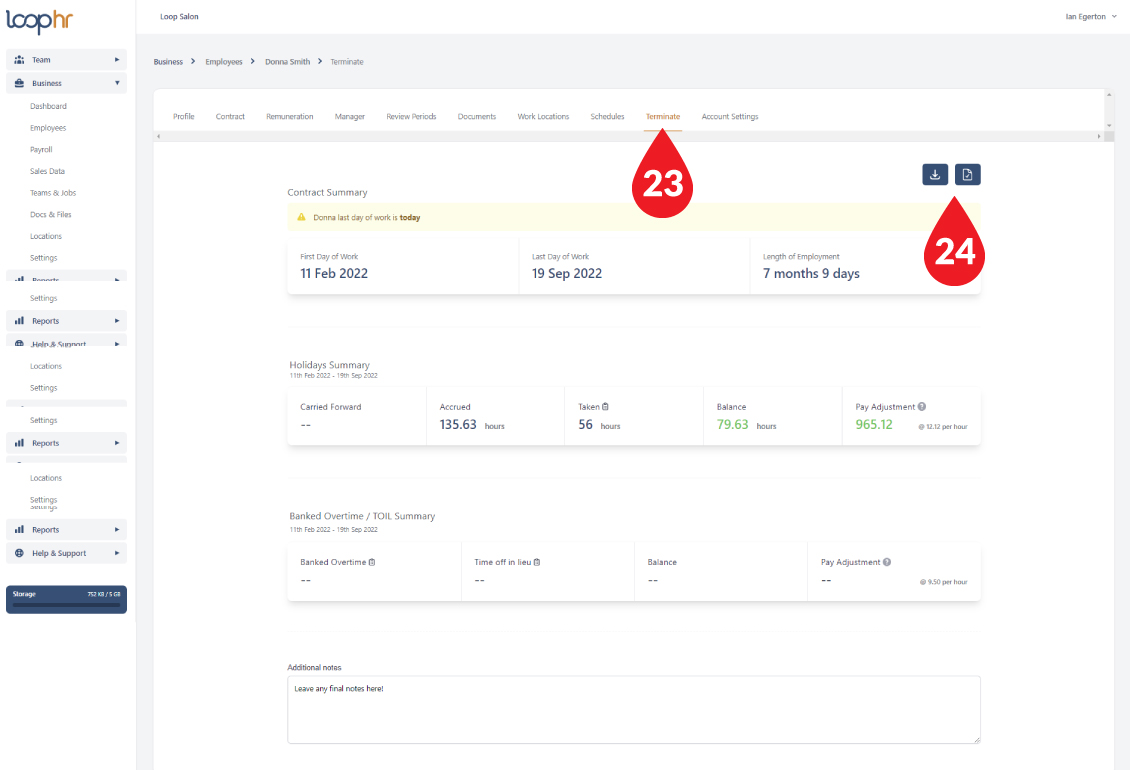Viewport: 1130px width, 770px height.
Task: Expand the Team menu arrow
Action: pos(117,60)
